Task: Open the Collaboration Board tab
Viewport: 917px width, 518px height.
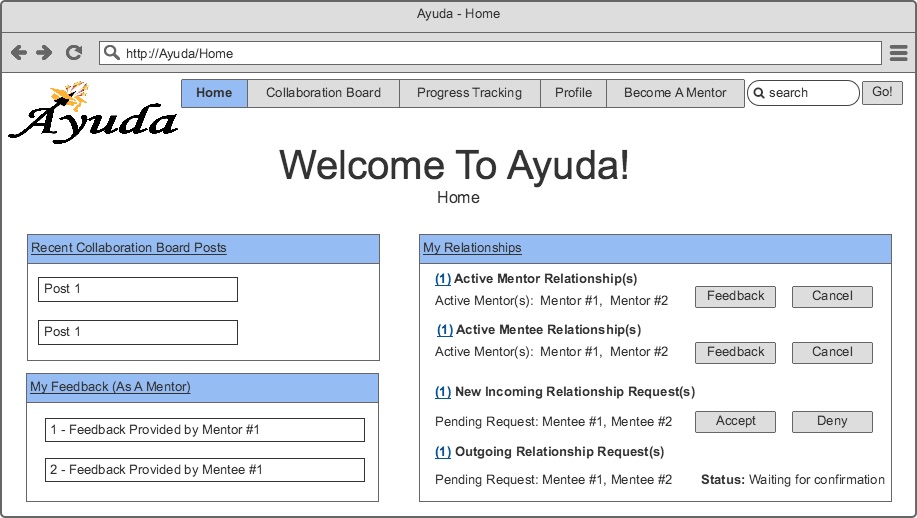Action: point(323,93)
